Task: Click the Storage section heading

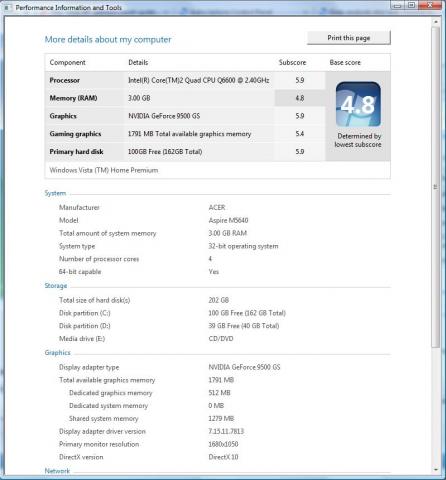Action: pyautogui.click(x=56, y=286)
